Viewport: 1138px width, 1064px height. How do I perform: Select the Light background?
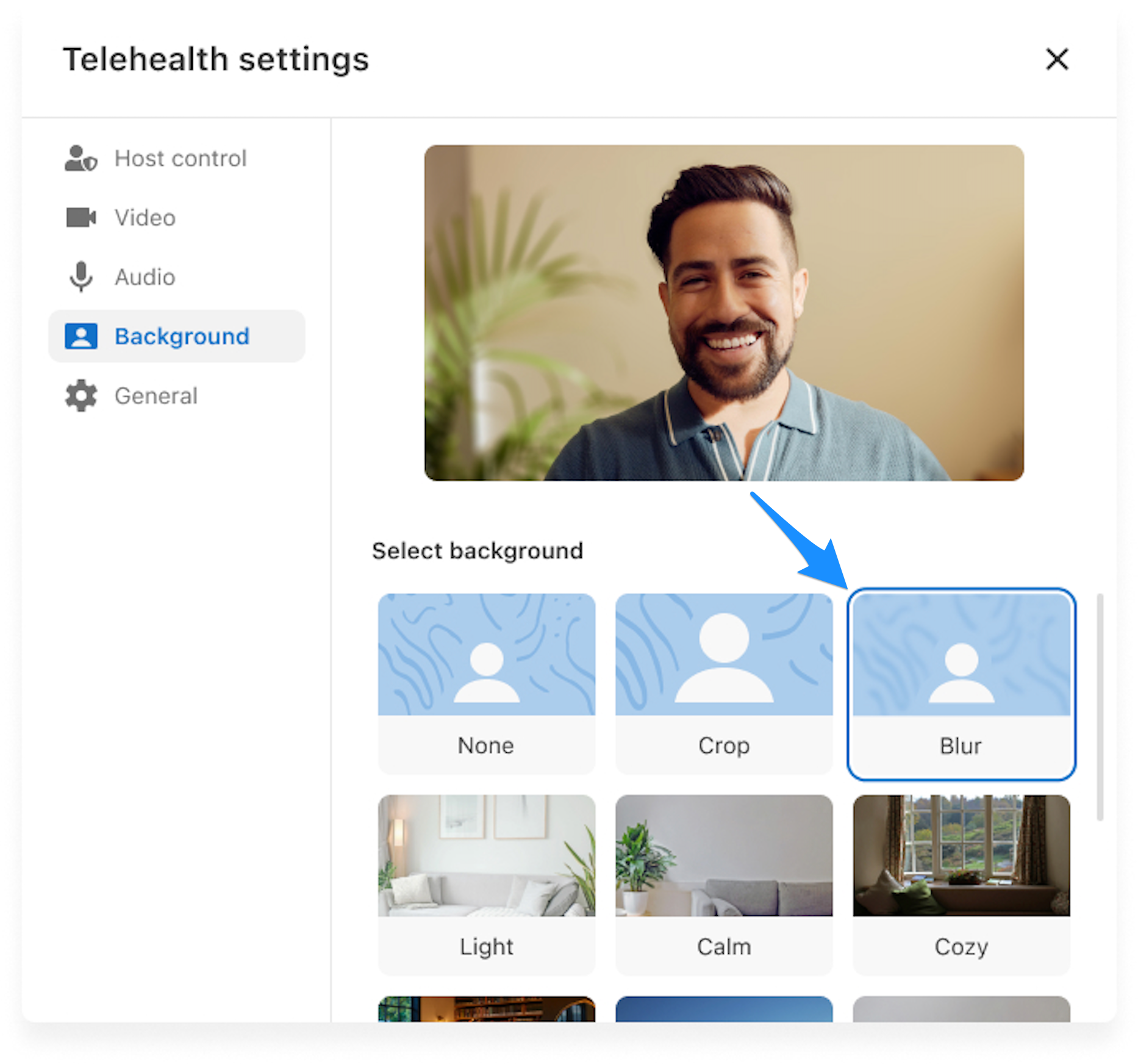point(485,885)
